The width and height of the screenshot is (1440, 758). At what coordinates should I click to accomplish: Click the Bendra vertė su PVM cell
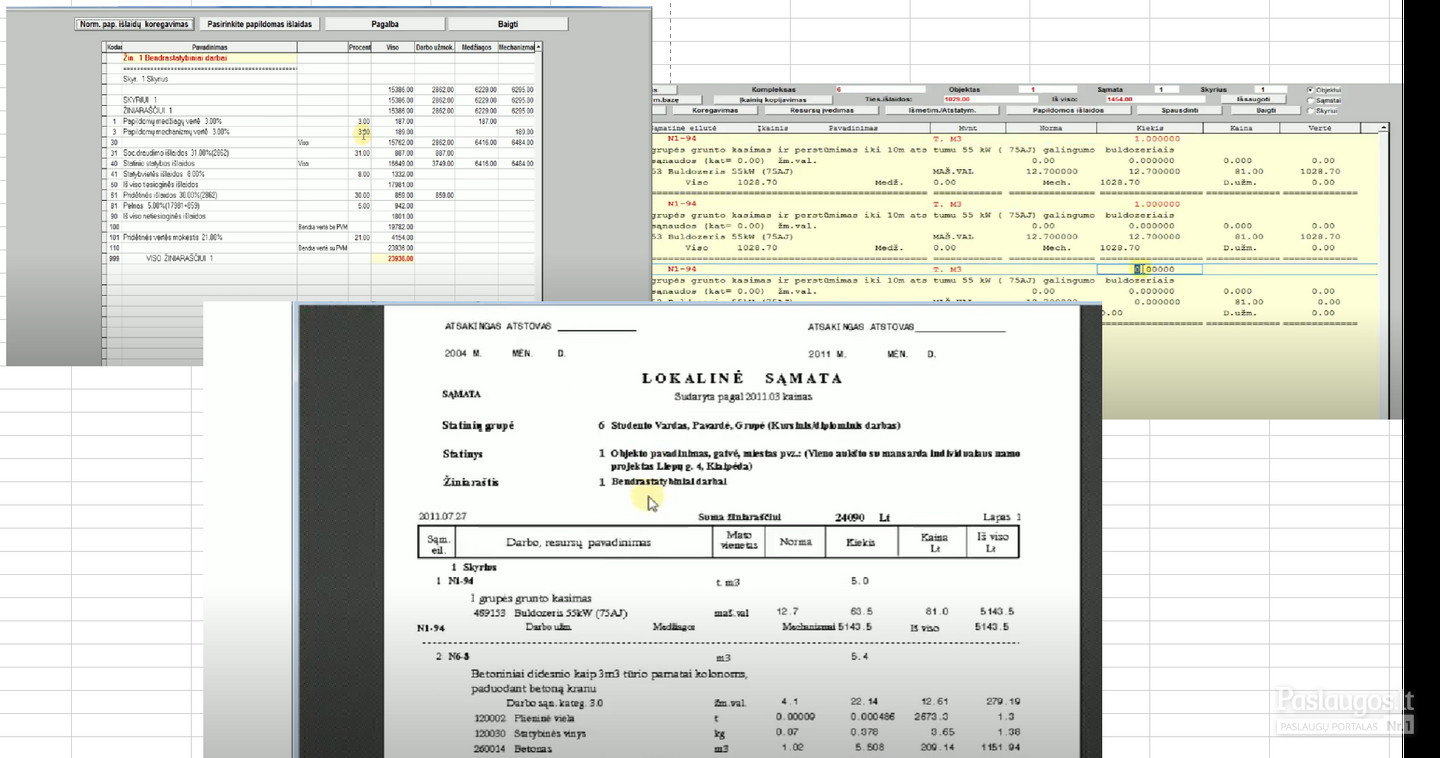click(x=322, y=247)
